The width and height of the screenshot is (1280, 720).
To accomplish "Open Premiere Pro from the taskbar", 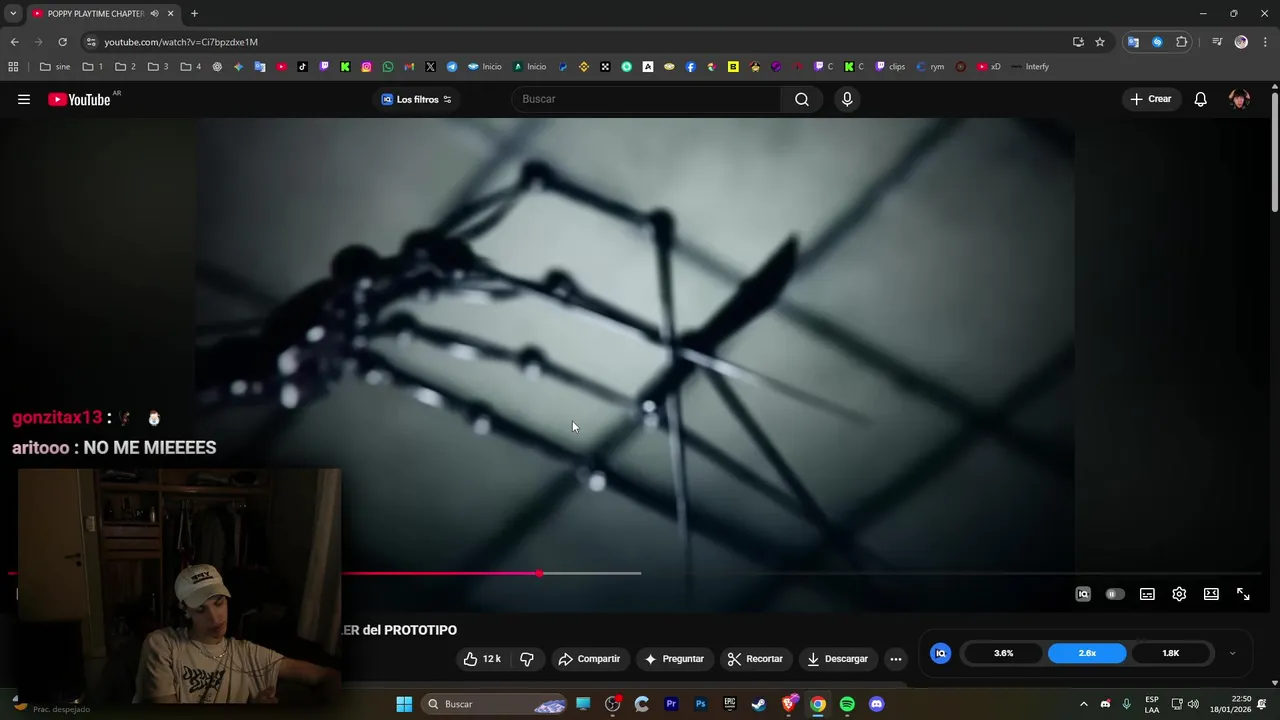I will tap(671, 704).
